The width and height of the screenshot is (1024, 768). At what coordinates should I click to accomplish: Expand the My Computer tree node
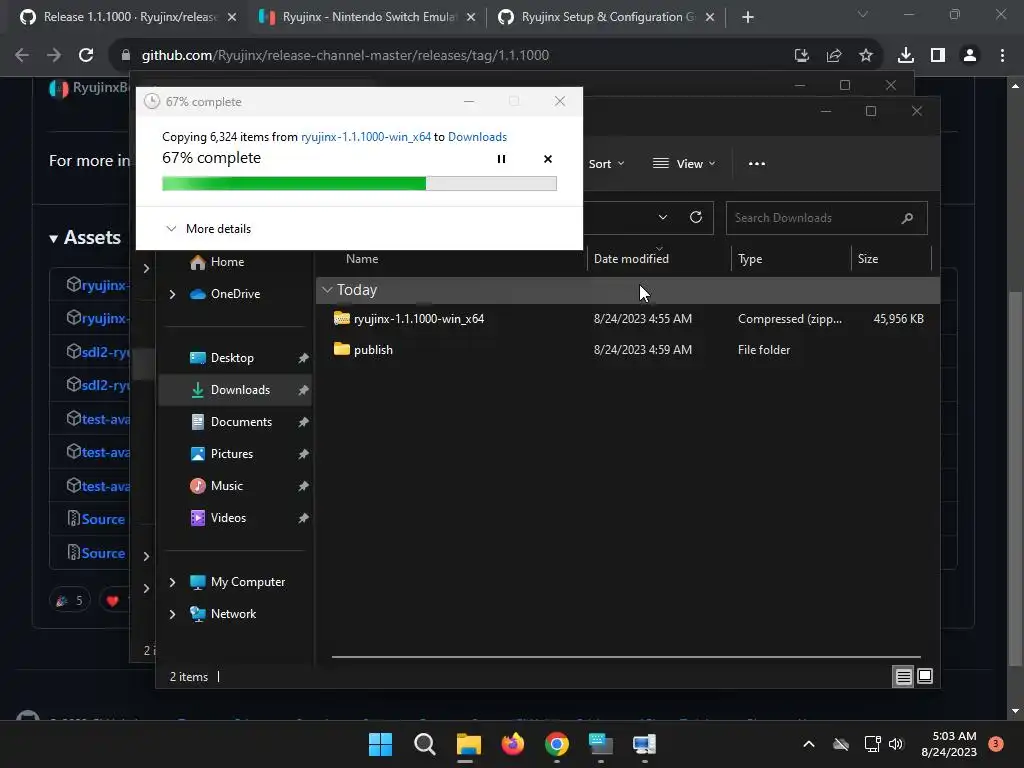pos(172,582)
